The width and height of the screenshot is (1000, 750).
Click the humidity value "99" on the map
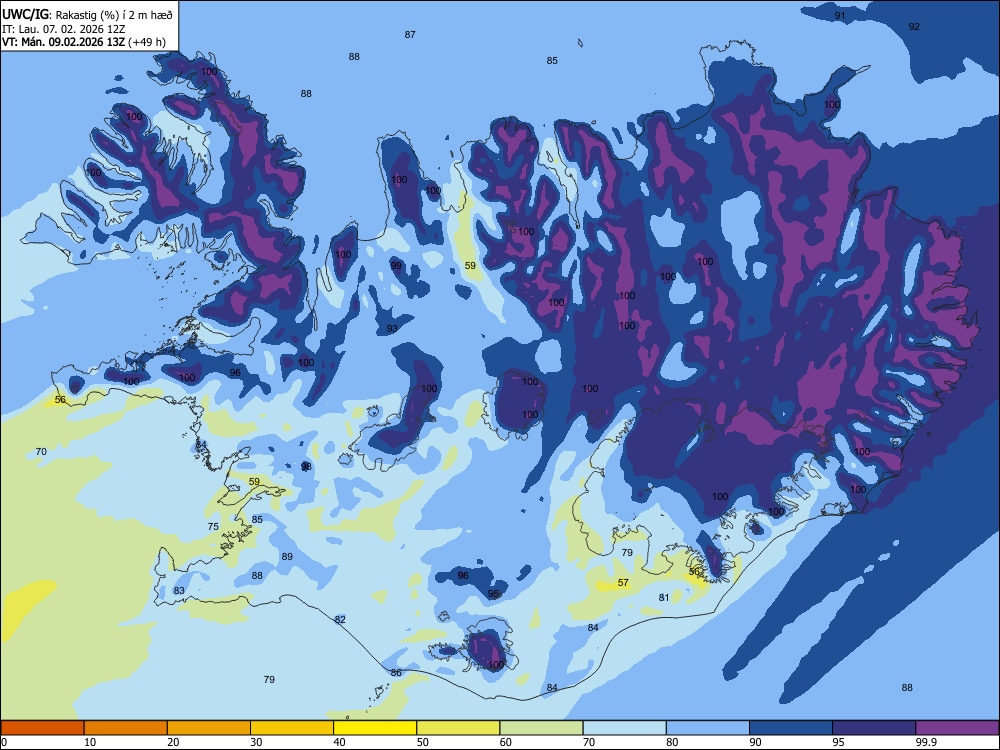[396, 265]
